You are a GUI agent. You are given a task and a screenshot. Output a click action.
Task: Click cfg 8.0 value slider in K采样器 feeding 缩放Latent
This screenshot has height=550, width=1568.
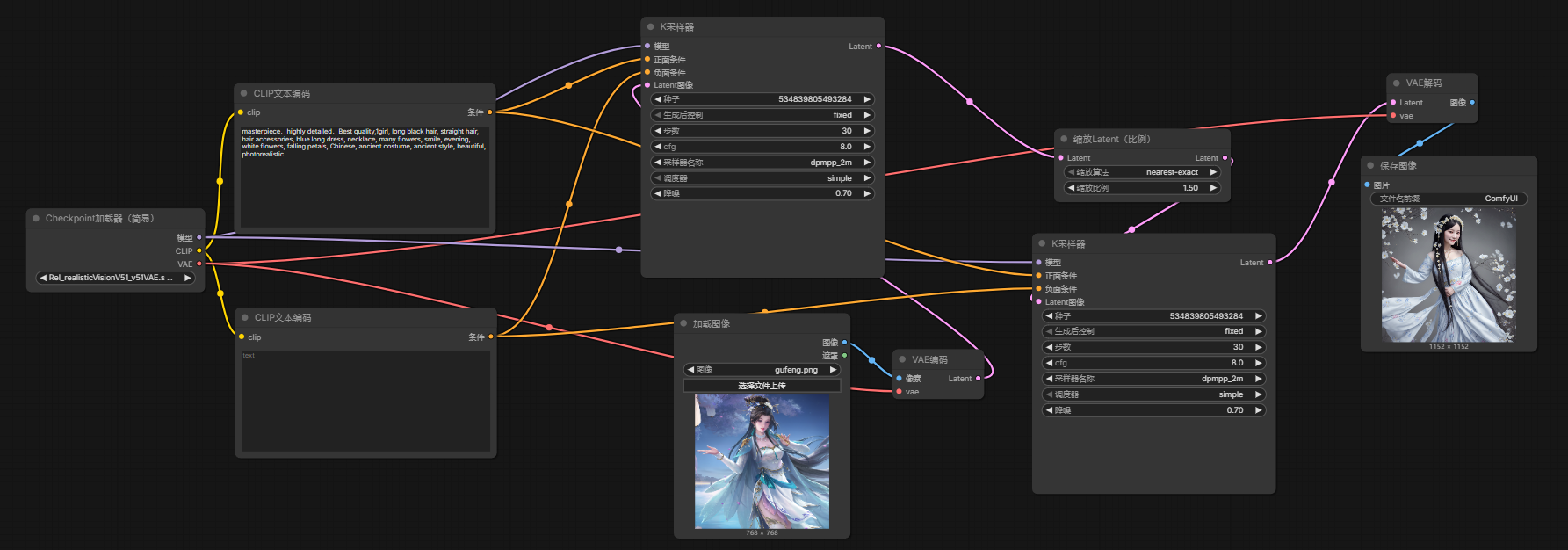tap(762, 147)
